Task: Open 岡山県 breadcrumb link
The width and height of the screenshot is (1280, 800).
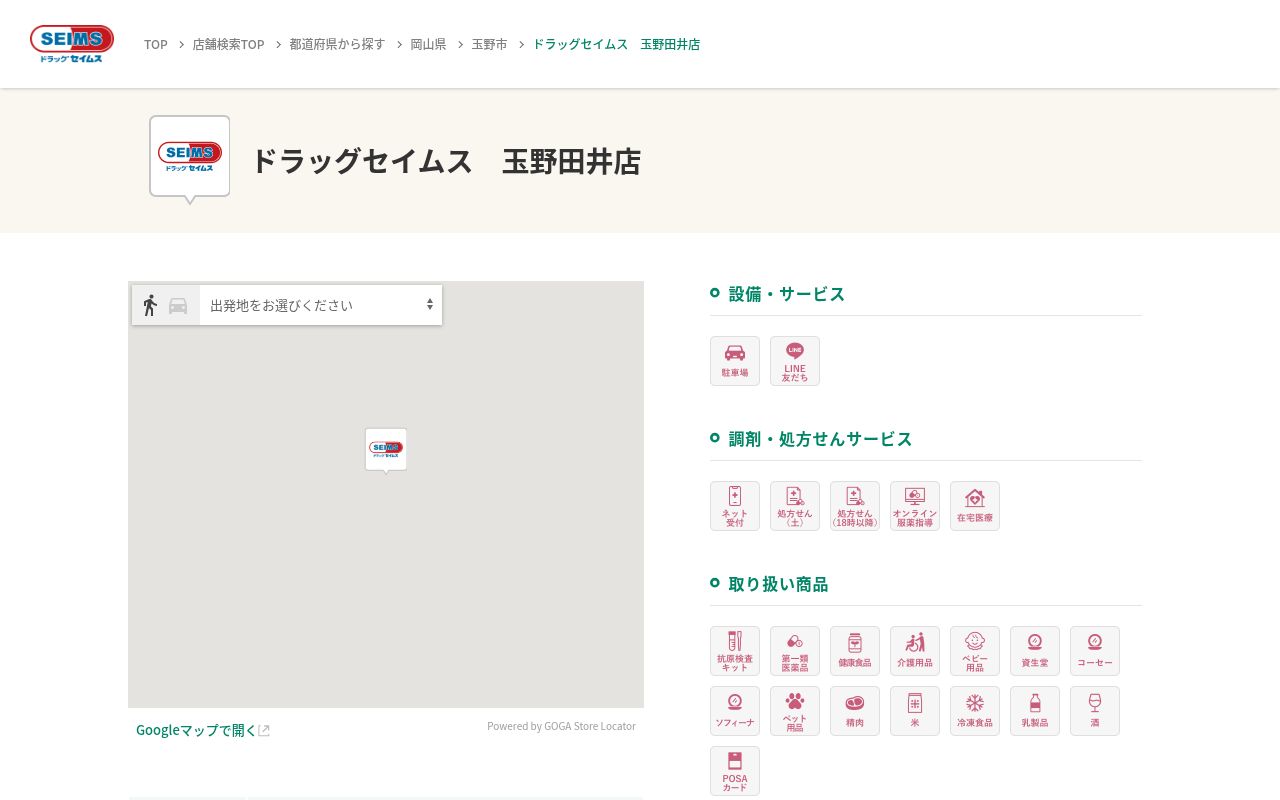Action: click(428, 44)
